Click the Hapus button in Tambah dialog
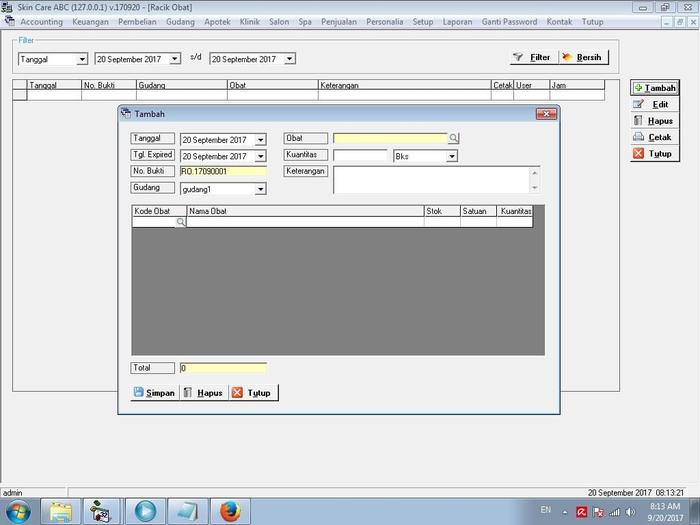Viewport: 700px width, 525px height. tap(203, 393)
